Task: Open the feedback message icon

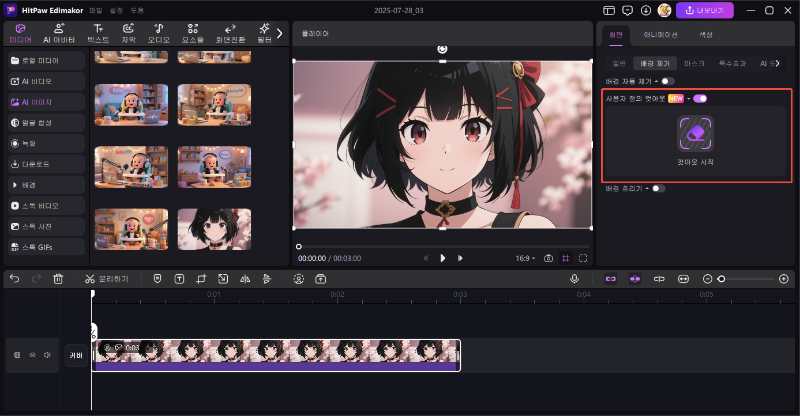Action: point(628,10)
